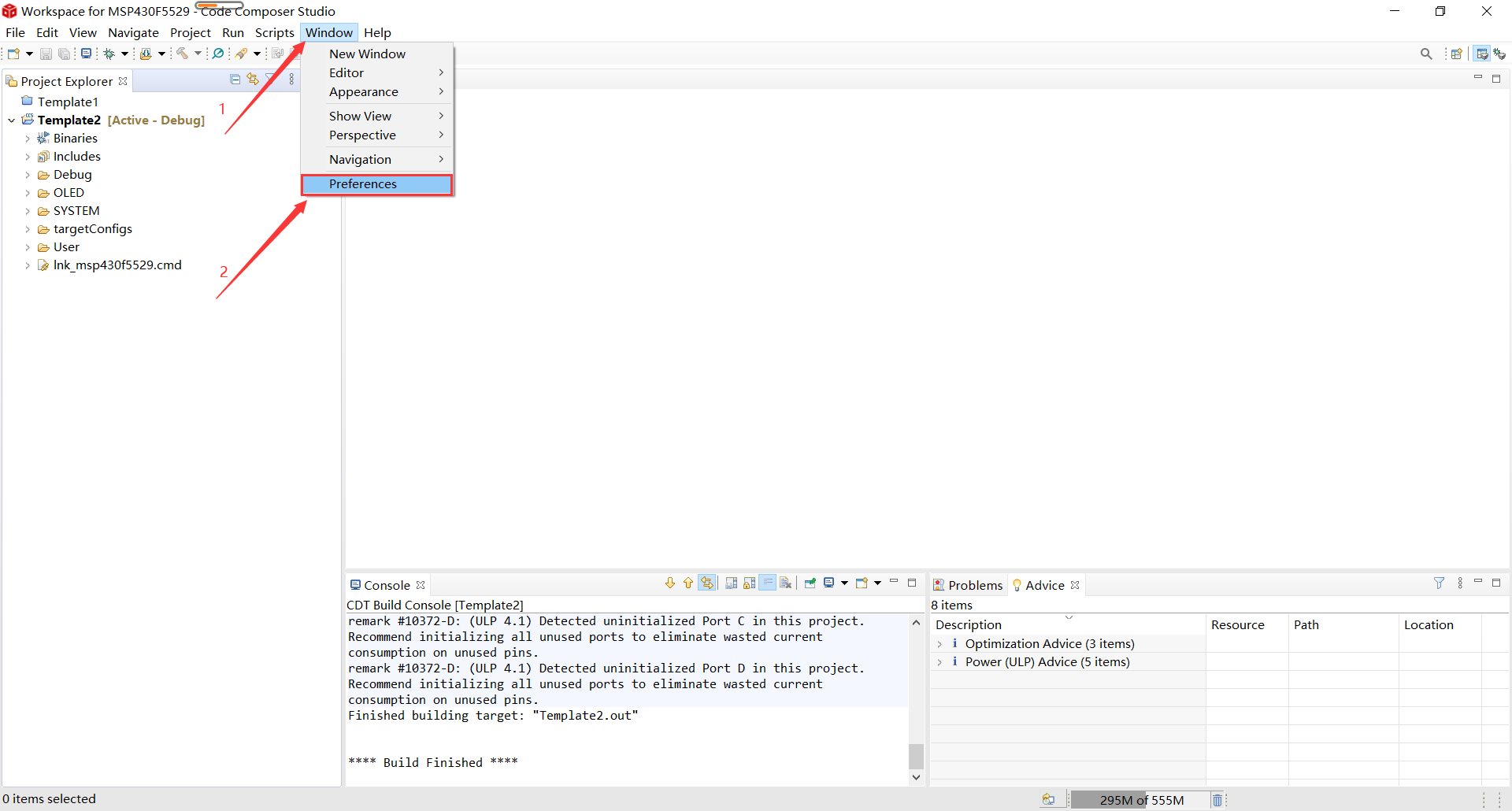Toggle Console word wrap highlighted button

pos(767,583)
